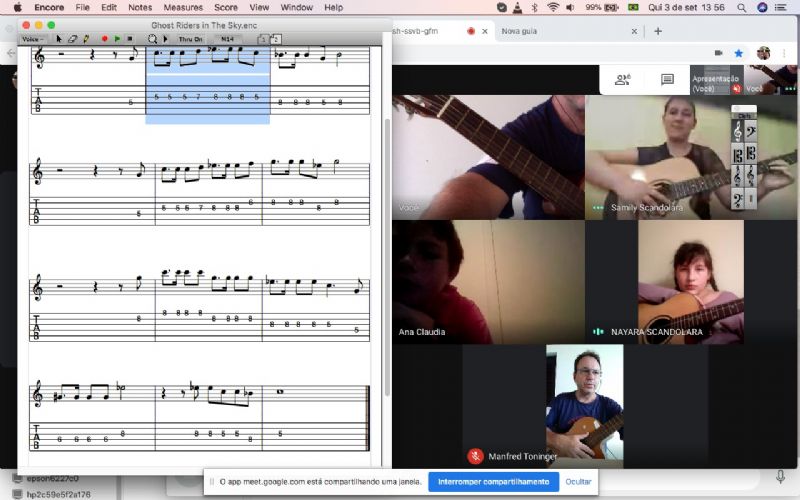Click the black arrow next to the magnifier

165,39
